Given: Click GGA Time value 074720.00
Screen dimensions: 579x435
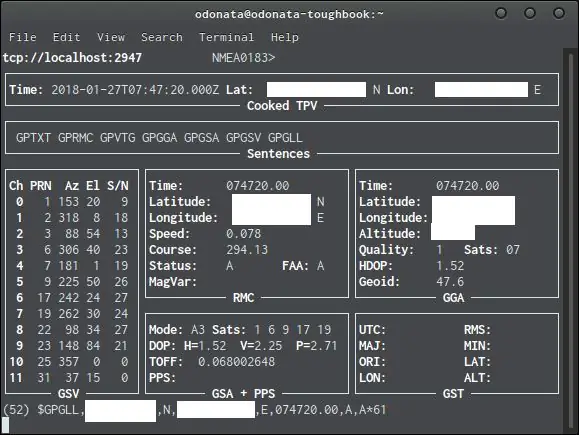Looking at the screenshot, I should coord(467,186).
